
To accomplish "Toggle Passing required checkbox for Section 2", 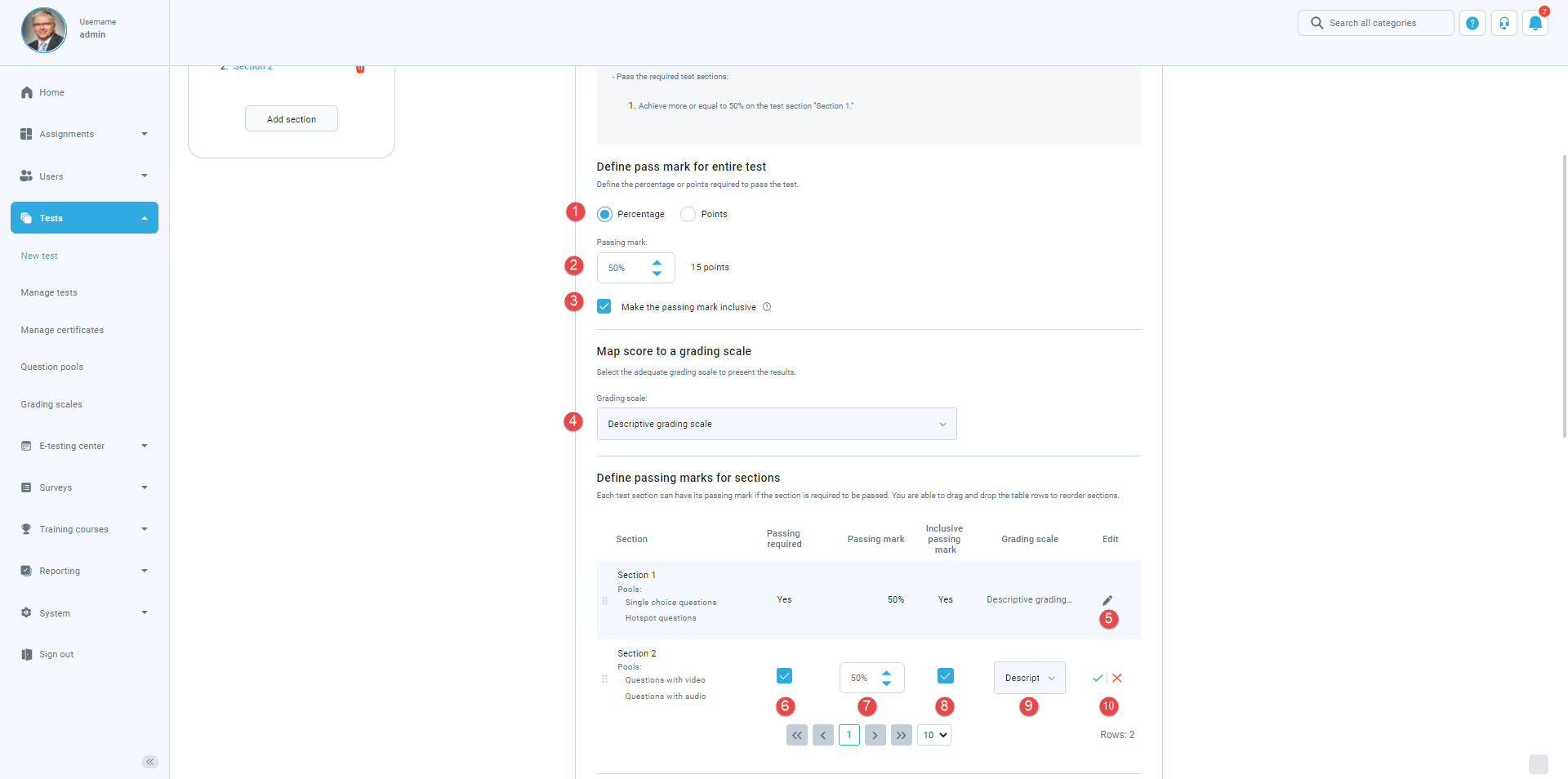I will point(784,676).
